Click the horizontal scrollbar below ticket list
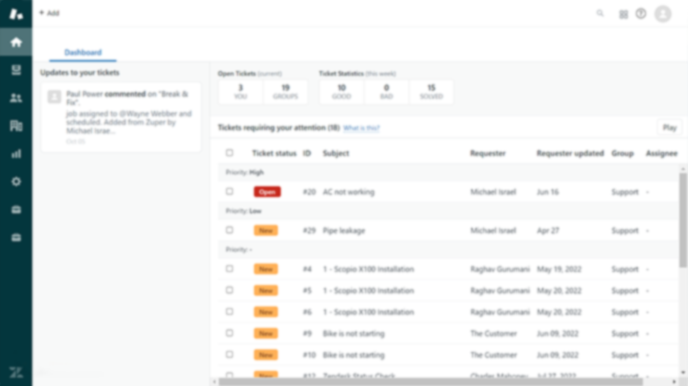 tap(431, 382)
